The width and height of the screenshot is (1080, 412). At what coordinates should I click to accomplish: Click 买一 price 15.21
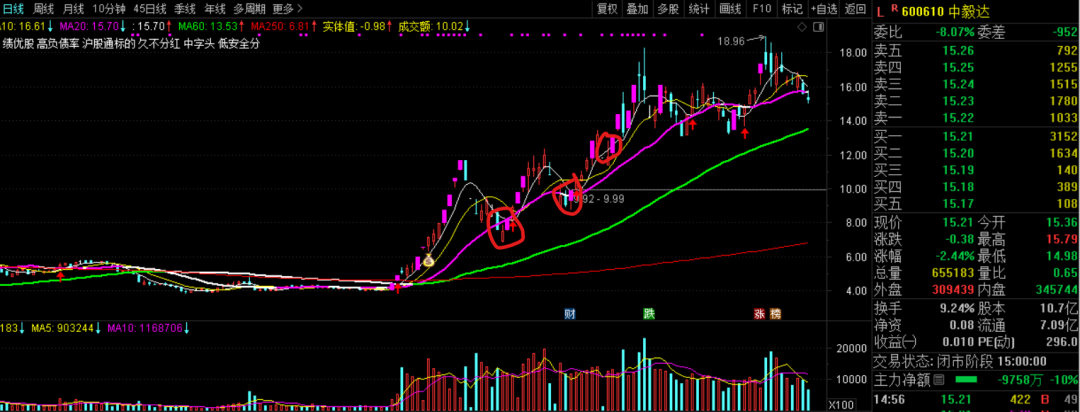(958, 136)
